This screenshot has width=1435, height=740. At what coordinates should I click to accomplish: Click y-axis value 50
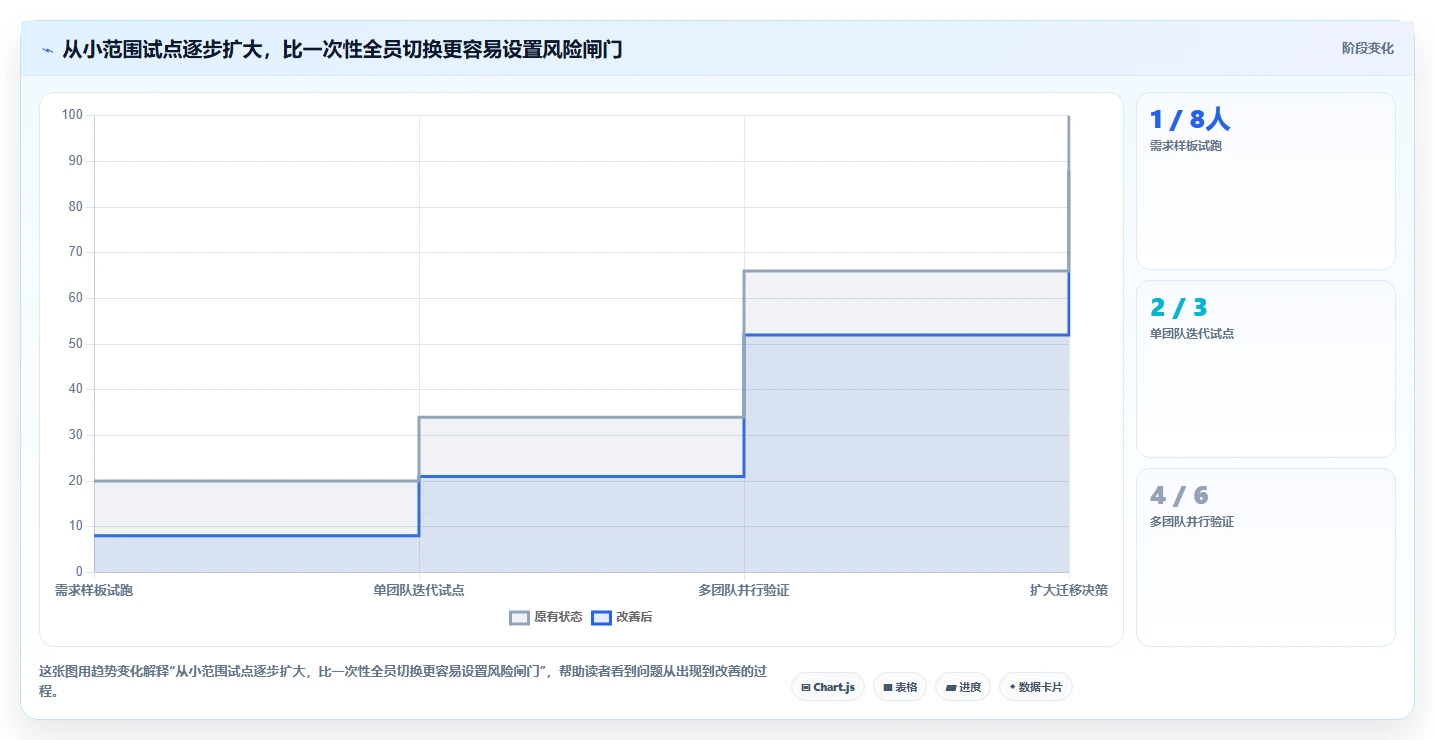coord(75,344)
